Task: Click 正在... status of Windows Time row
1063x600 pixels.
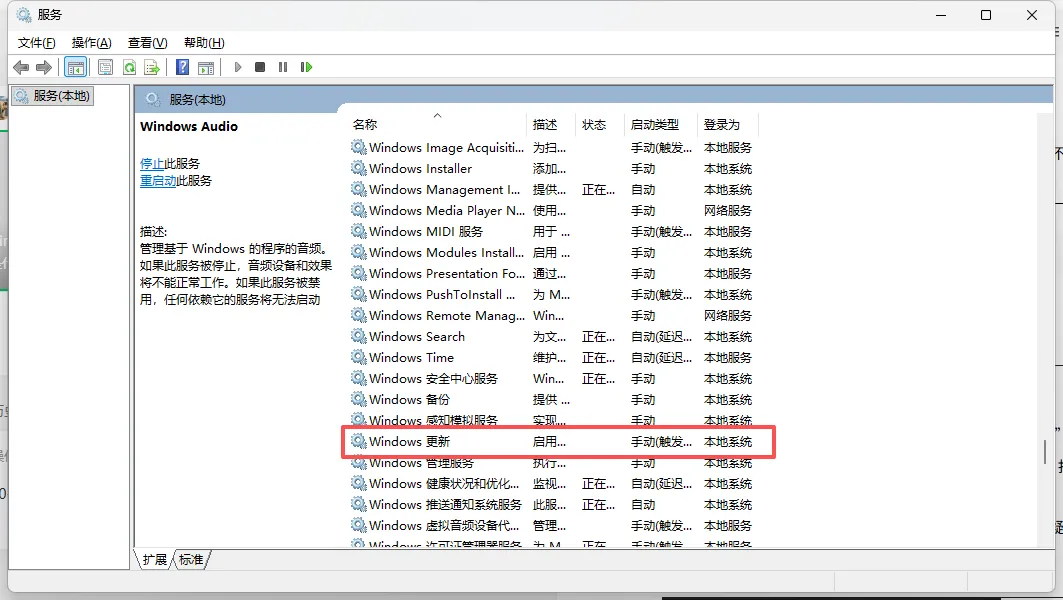Action: (x=599, y=358)
